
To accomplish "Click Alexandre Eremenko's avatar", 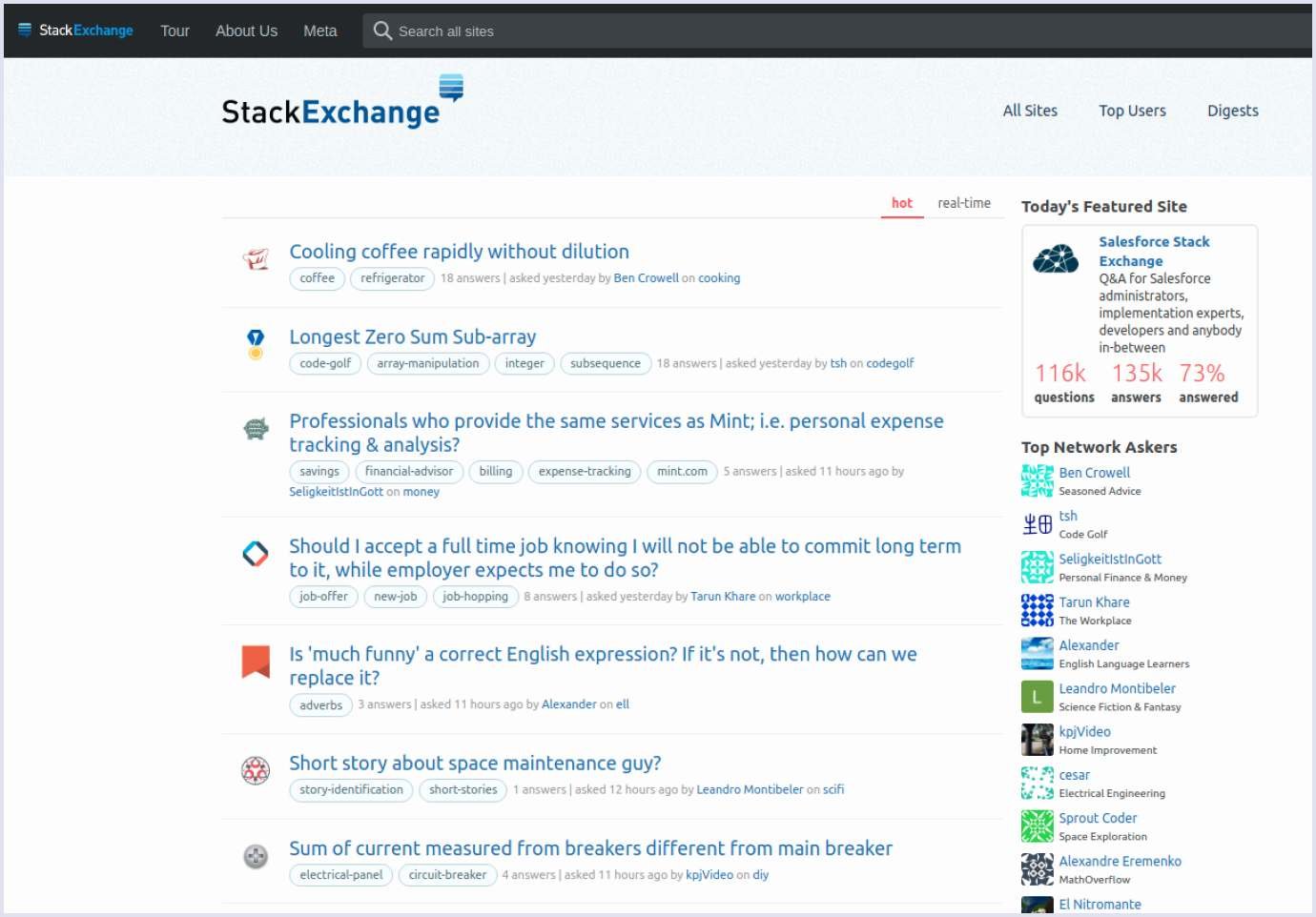I will (1038, 869).
